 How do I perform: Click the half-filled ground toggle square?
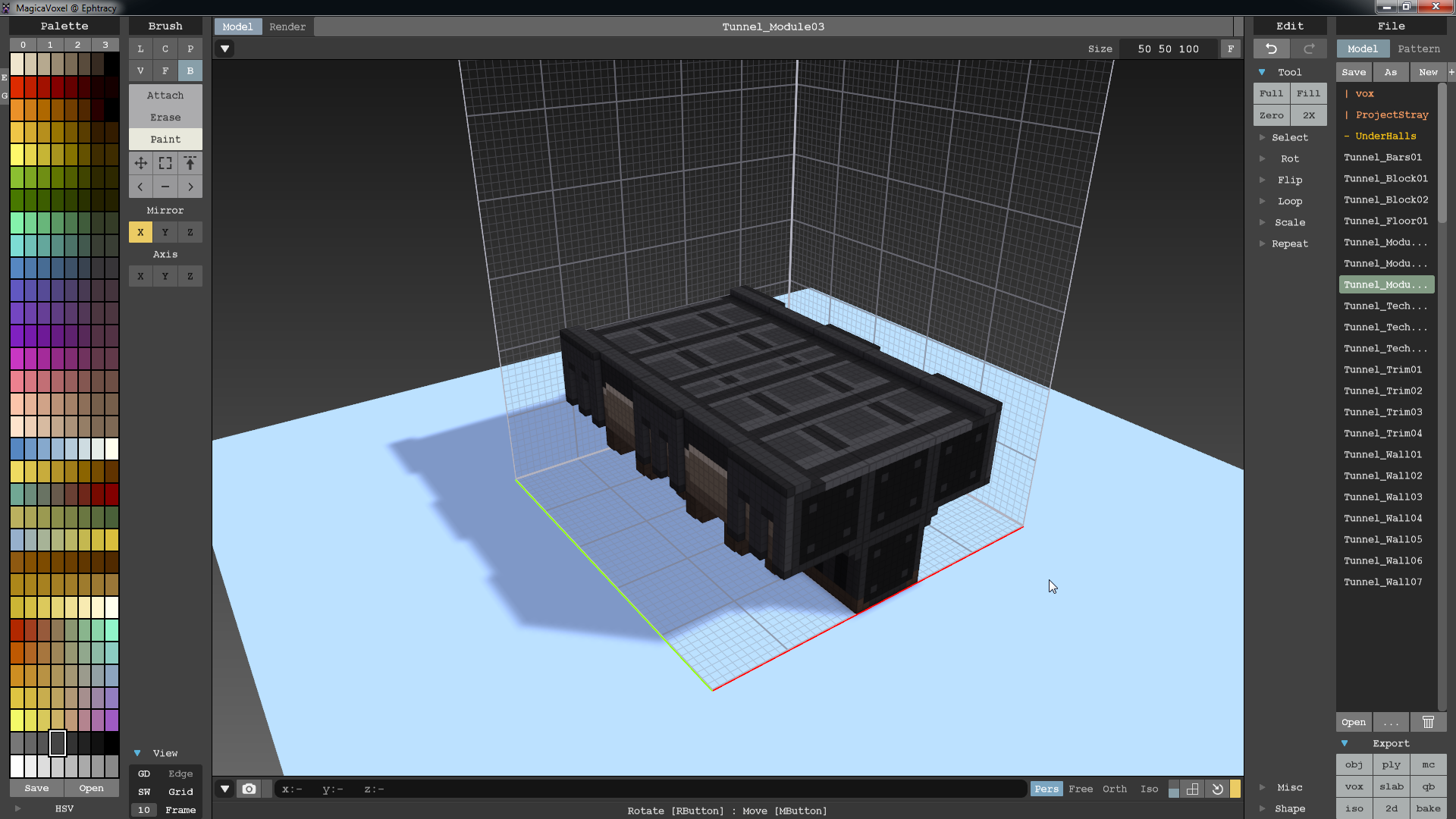pyautogui.click(x=1174, y=789)
